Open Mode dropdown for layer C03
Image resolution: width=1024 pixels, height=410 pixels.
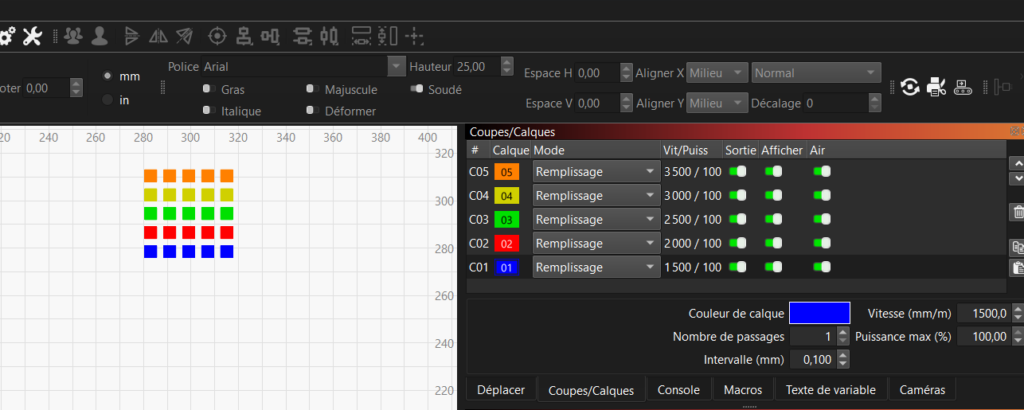(596, 219)
